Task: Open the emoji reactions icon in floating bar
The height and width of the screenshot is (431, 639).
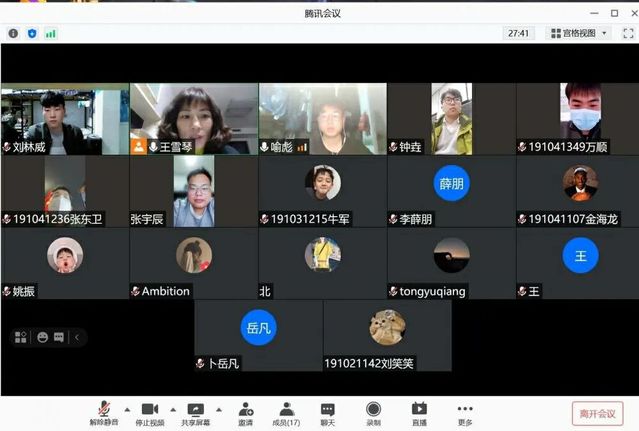Action: [x=43, y=337]
